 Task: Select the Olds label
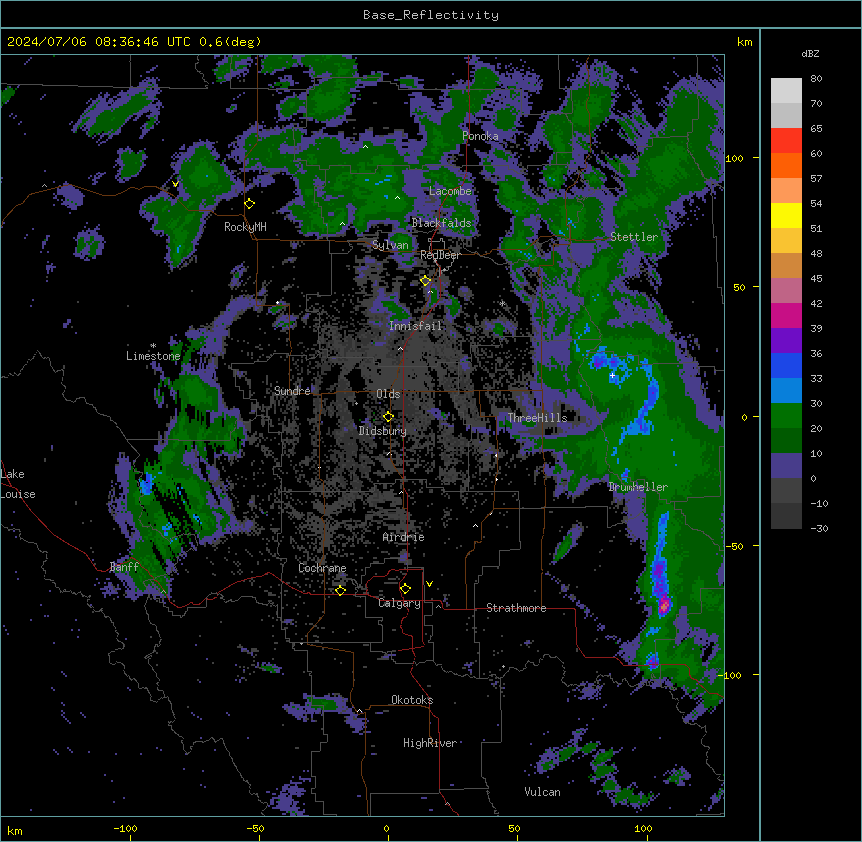(388, 394)
